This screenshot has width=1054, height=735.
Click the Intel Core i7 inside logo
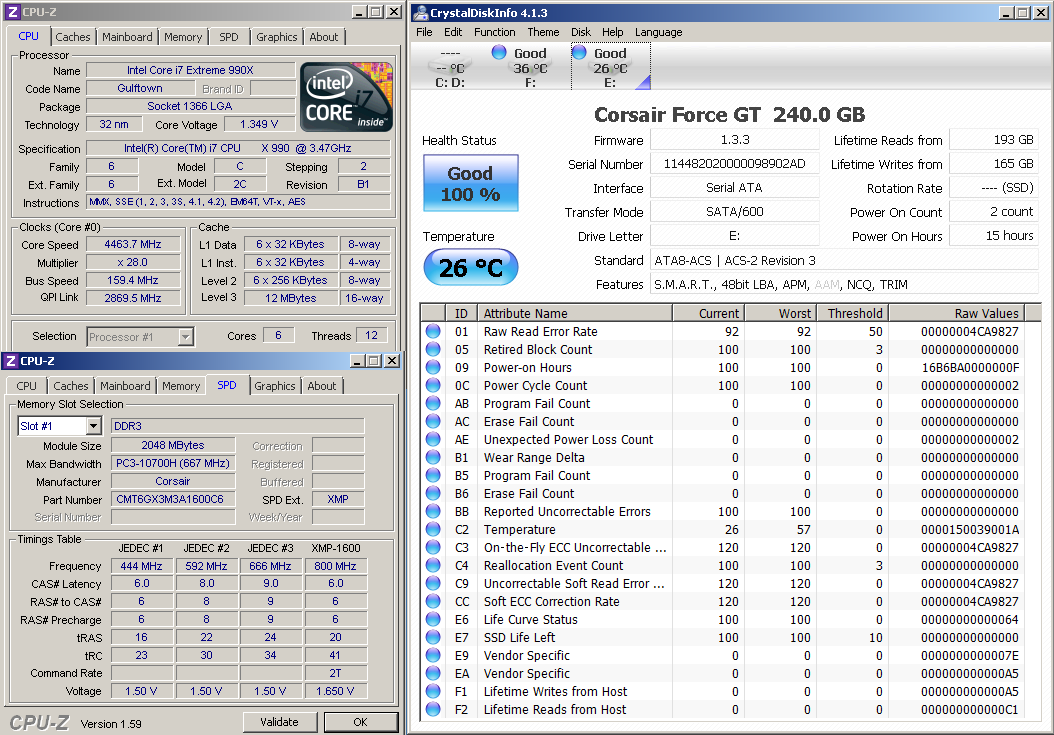pyautogui.click(x=346, y=97)
